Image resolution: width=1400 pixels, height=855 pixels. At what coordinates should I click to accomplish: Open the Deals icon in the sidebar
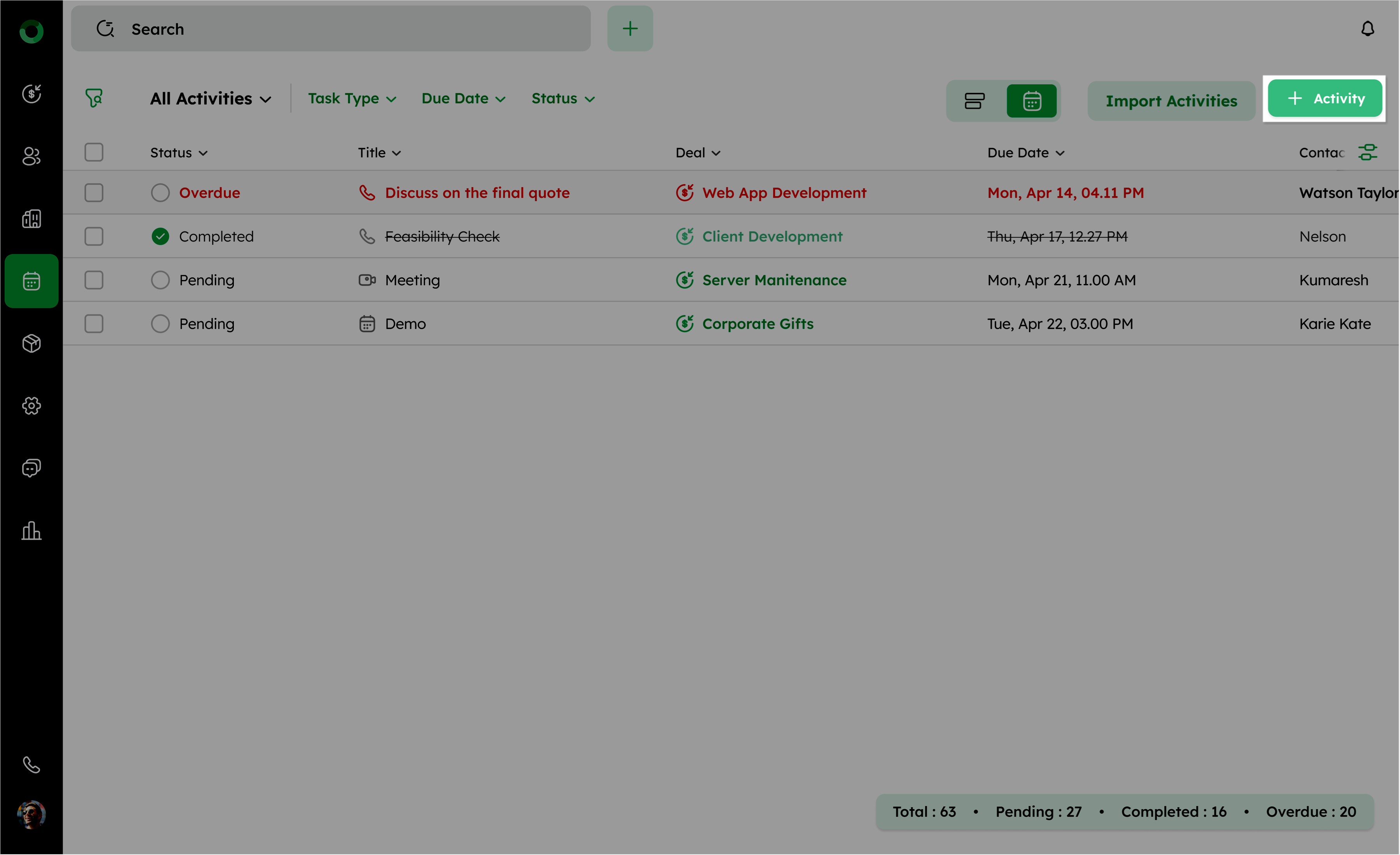31,94
